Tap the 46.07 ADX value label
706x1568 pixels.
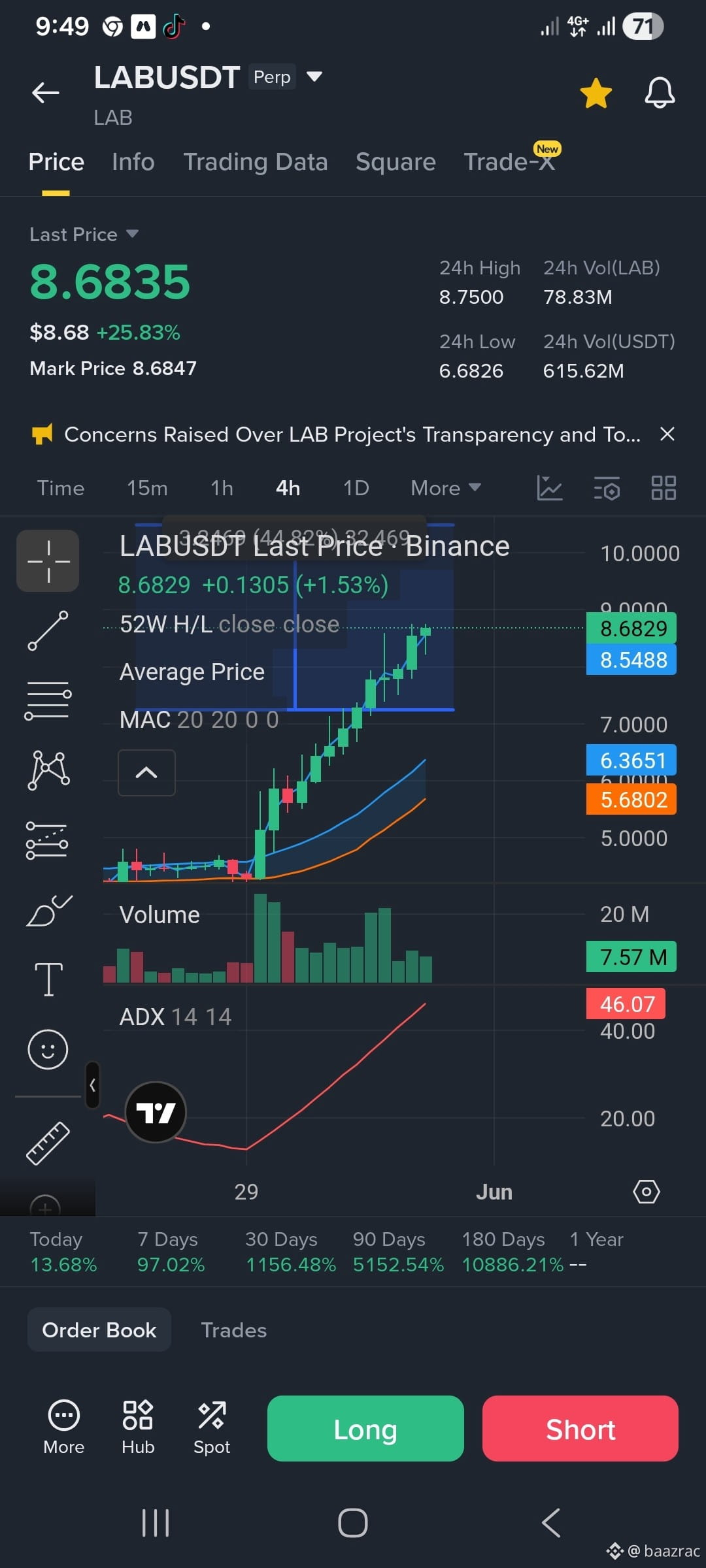point(626,1004)
